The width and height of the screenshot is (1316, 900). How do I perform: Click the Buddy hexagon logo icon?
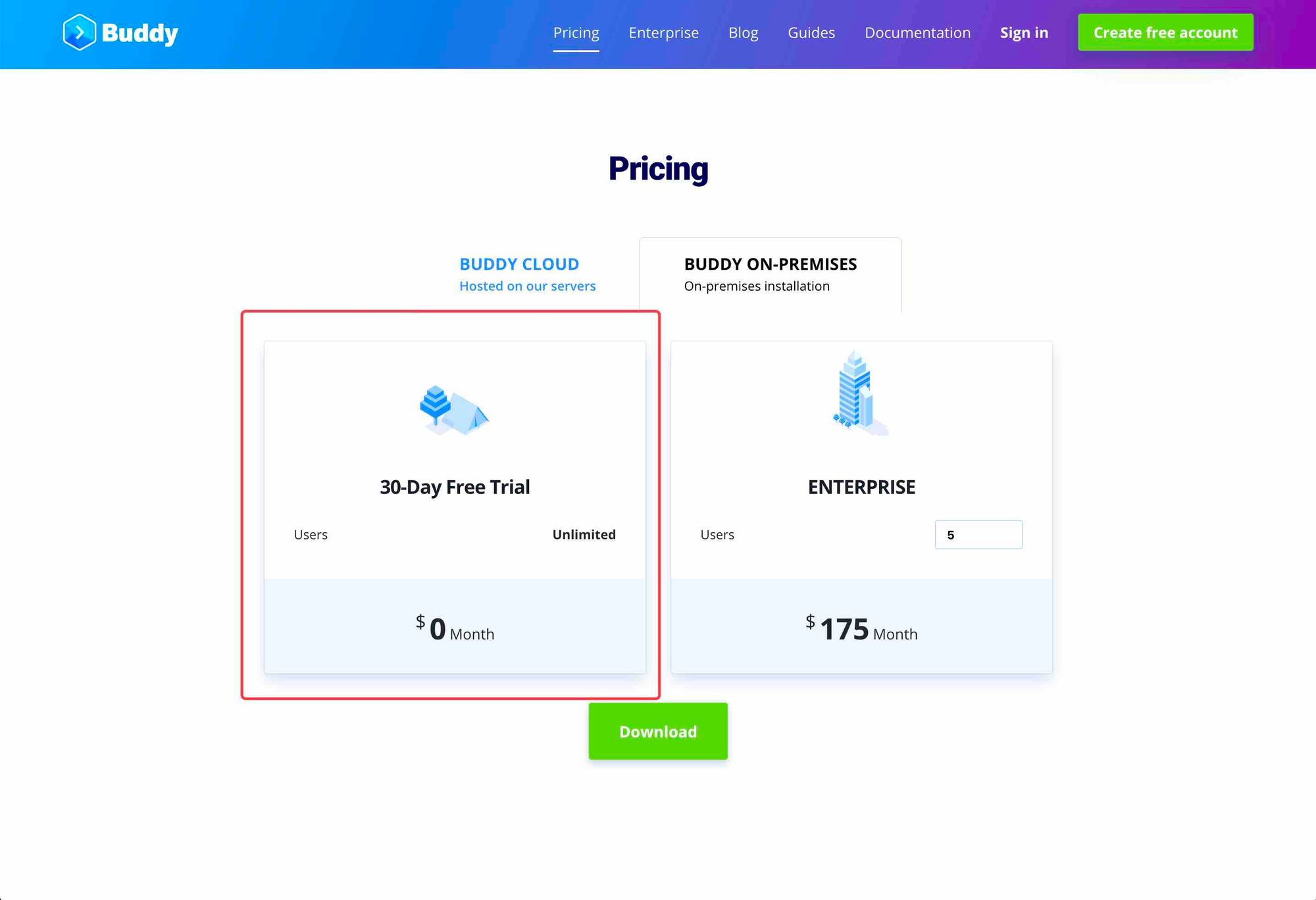point(79,32)
